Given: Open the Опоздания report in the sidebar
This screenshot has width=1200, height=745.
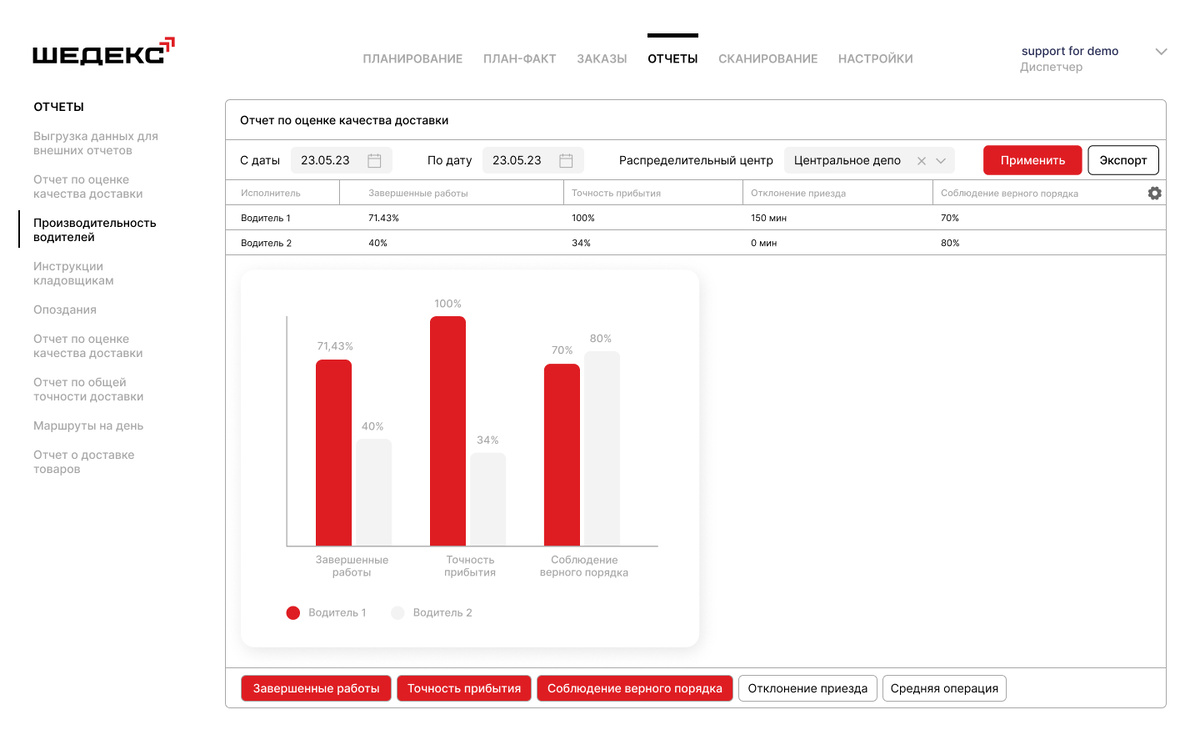Looking at the screenshot, I should coord(65,310).
